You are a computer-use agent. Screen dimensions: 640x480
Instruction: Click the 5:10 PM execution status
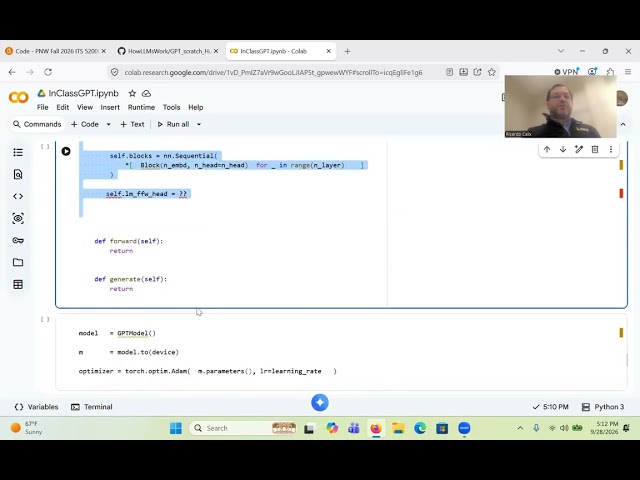tap(551, 407)
